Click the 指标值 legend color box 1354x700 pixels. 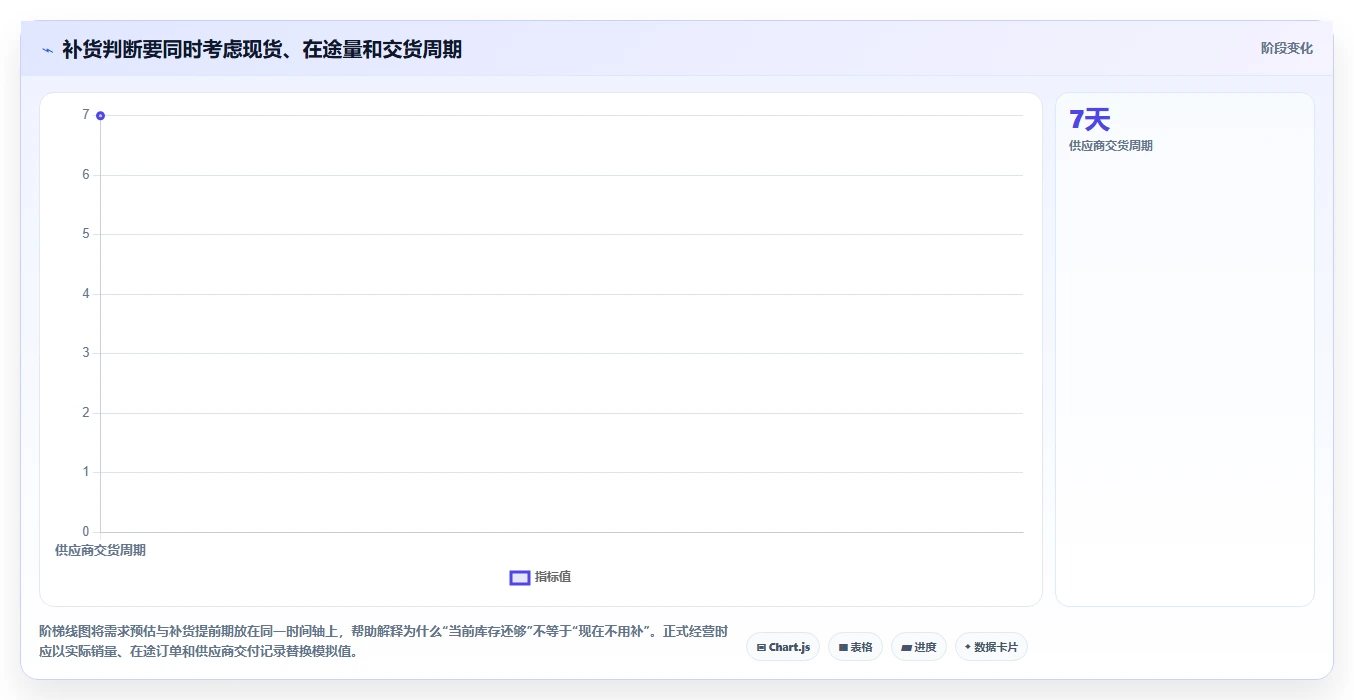pyautogui.click(x=519, y=577)
